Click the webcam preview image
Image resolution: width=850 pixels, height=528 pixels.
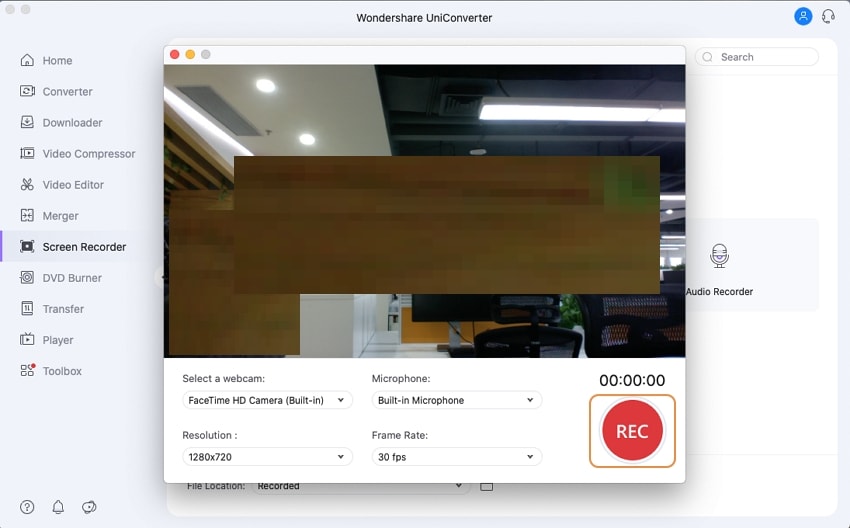point(424,211)
